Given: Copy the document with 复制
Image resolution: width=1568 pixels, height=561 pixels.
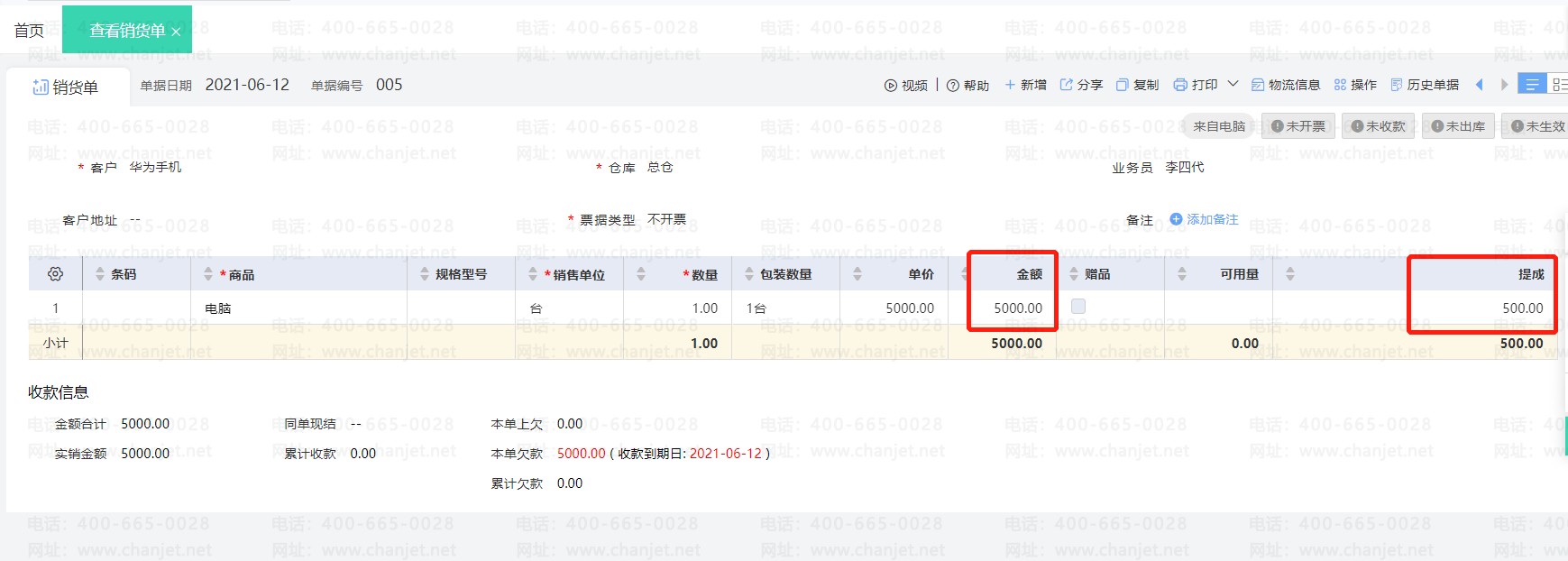Looking at the screenshot, I should tap(1137, 85).
